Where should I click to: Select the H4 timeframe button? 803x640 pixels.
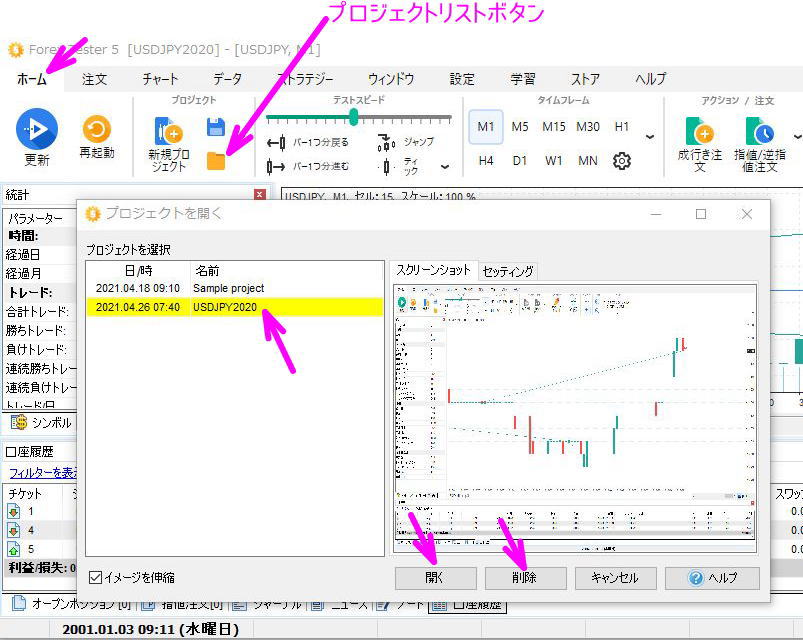click(486, 160)
